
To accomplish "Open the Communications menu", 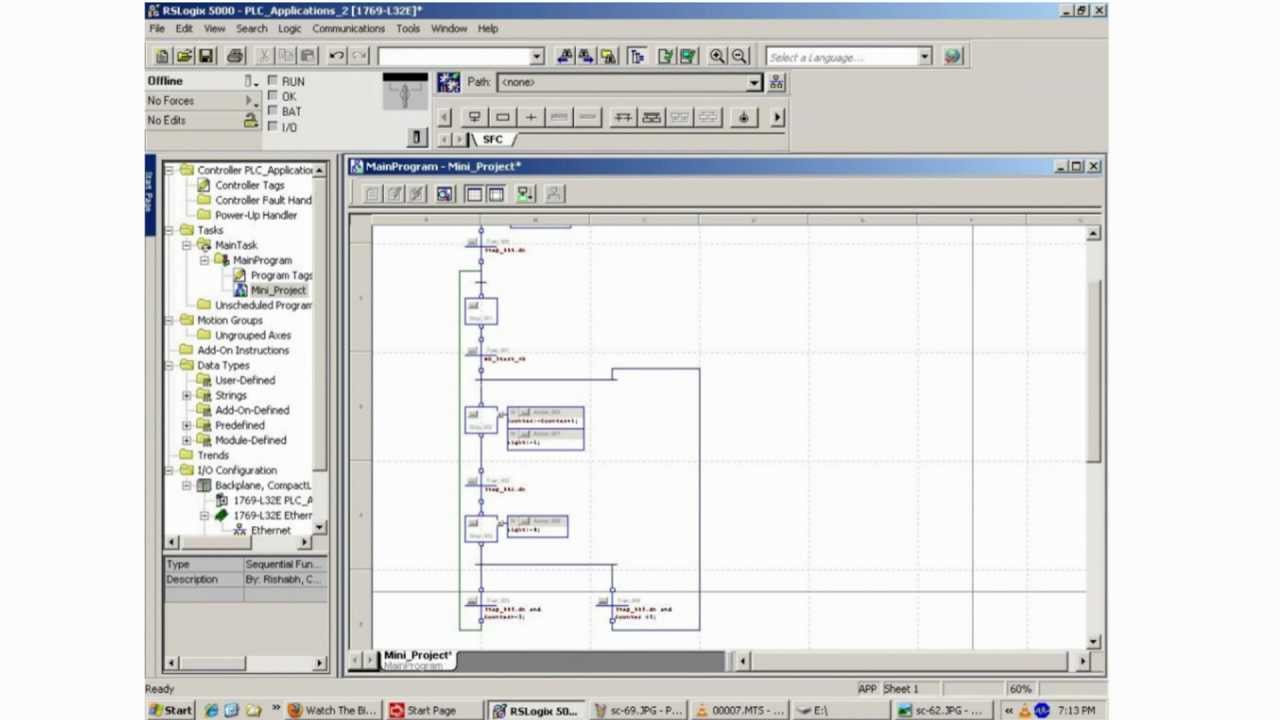I will pos(348,29).
